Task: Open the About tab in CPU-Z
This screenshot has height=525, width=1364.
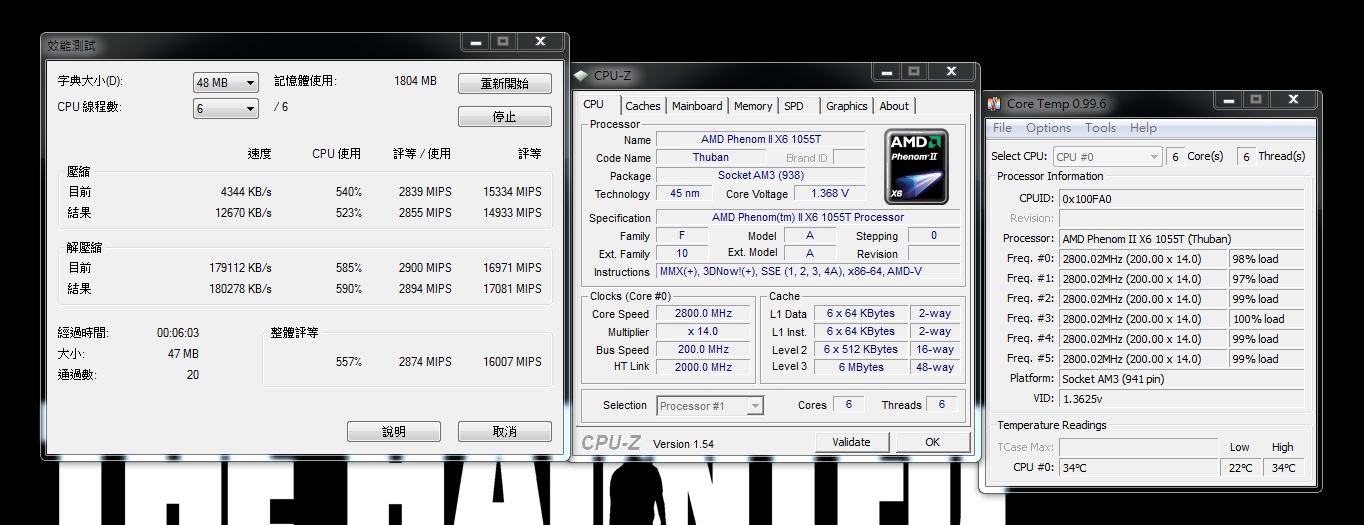Action: [894, 106]
